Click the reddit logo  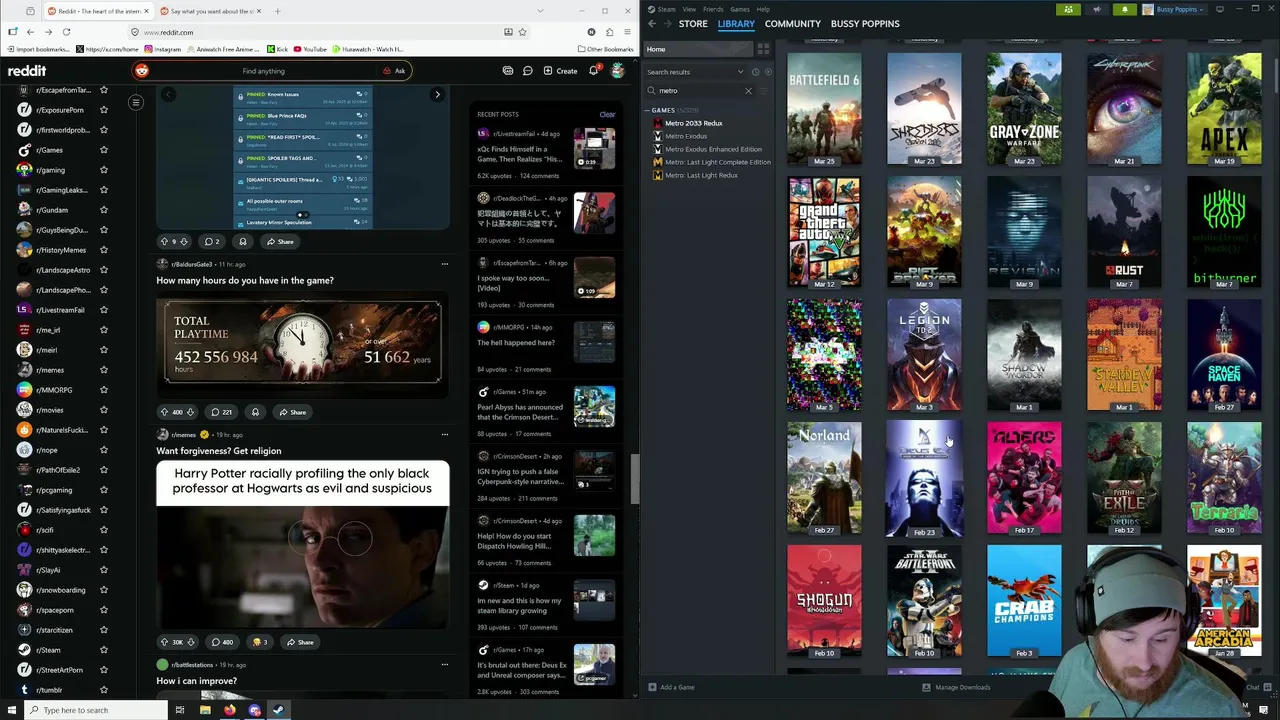(27, 71)
